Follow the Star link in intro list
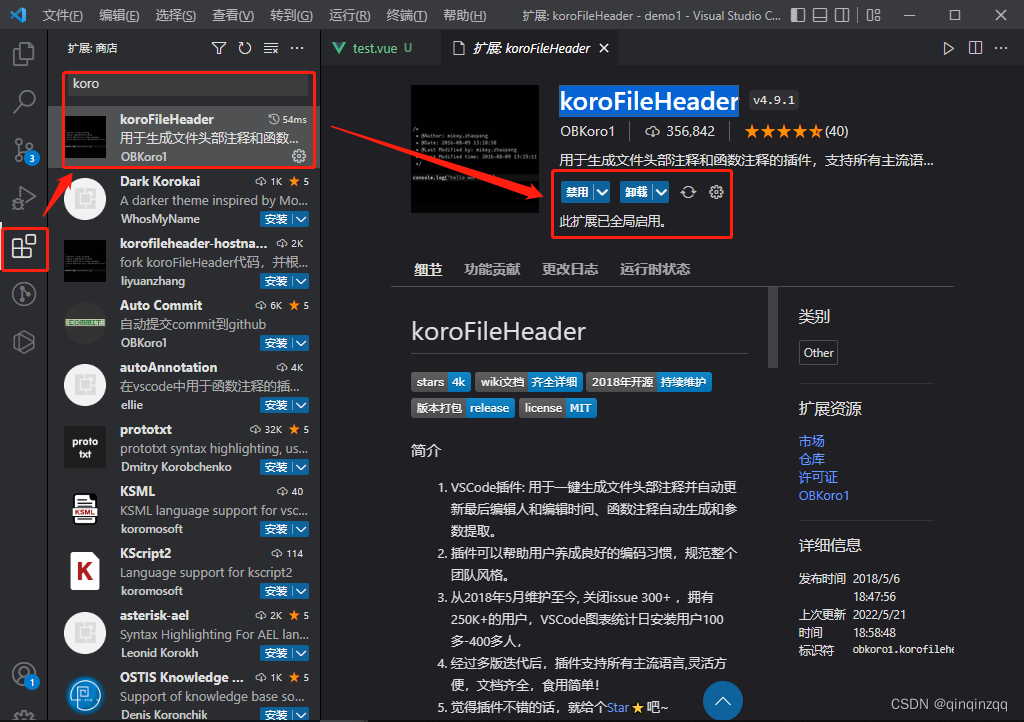The image size is (1024, 722). click(617, 708)
